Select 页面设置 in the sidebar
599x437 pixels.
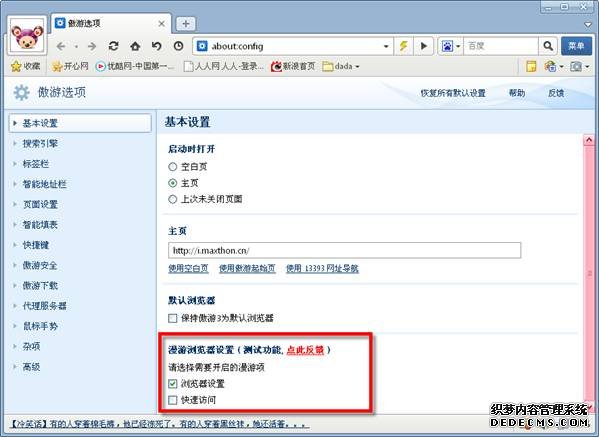(40, 204)
